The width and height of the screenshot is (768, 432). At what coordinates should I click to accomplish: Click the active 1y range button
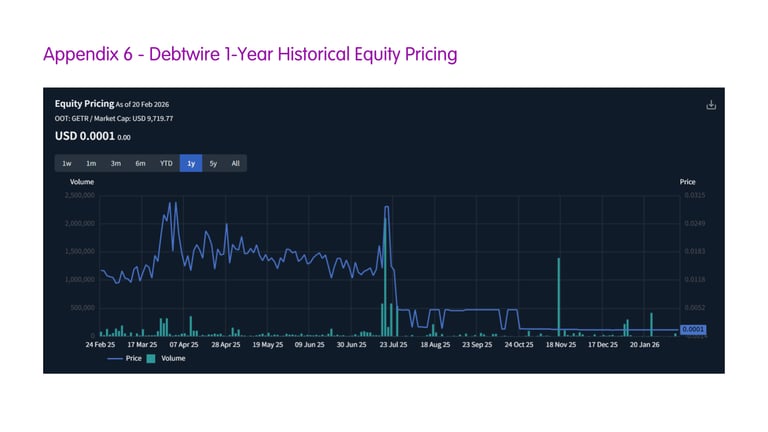(190, 163)
